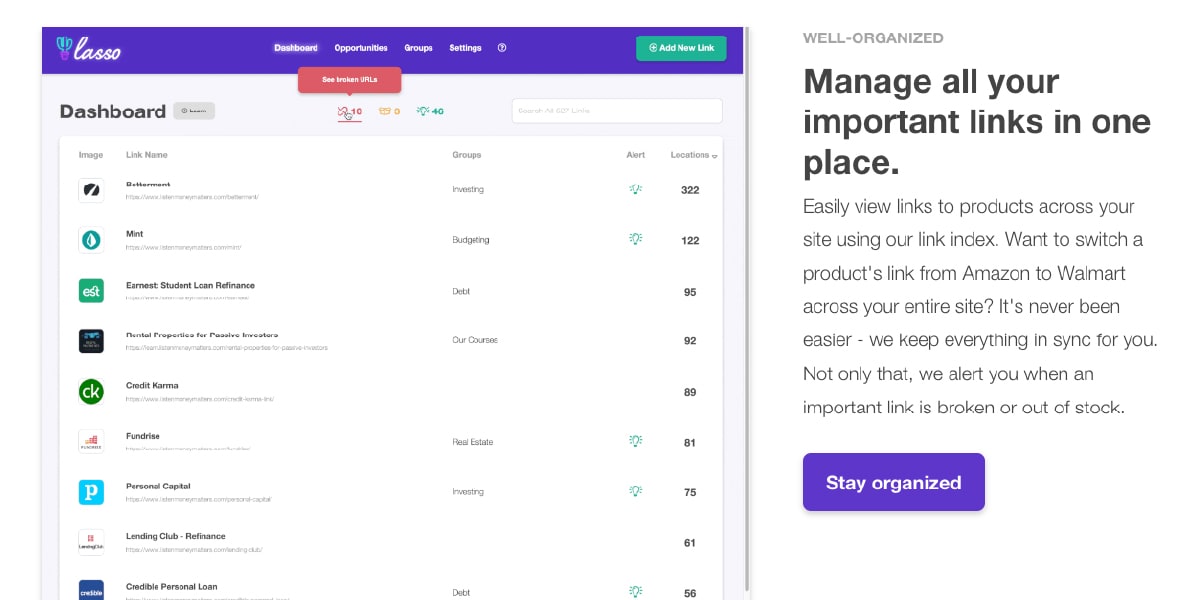Click the Mint logo image

pos(91,240)
